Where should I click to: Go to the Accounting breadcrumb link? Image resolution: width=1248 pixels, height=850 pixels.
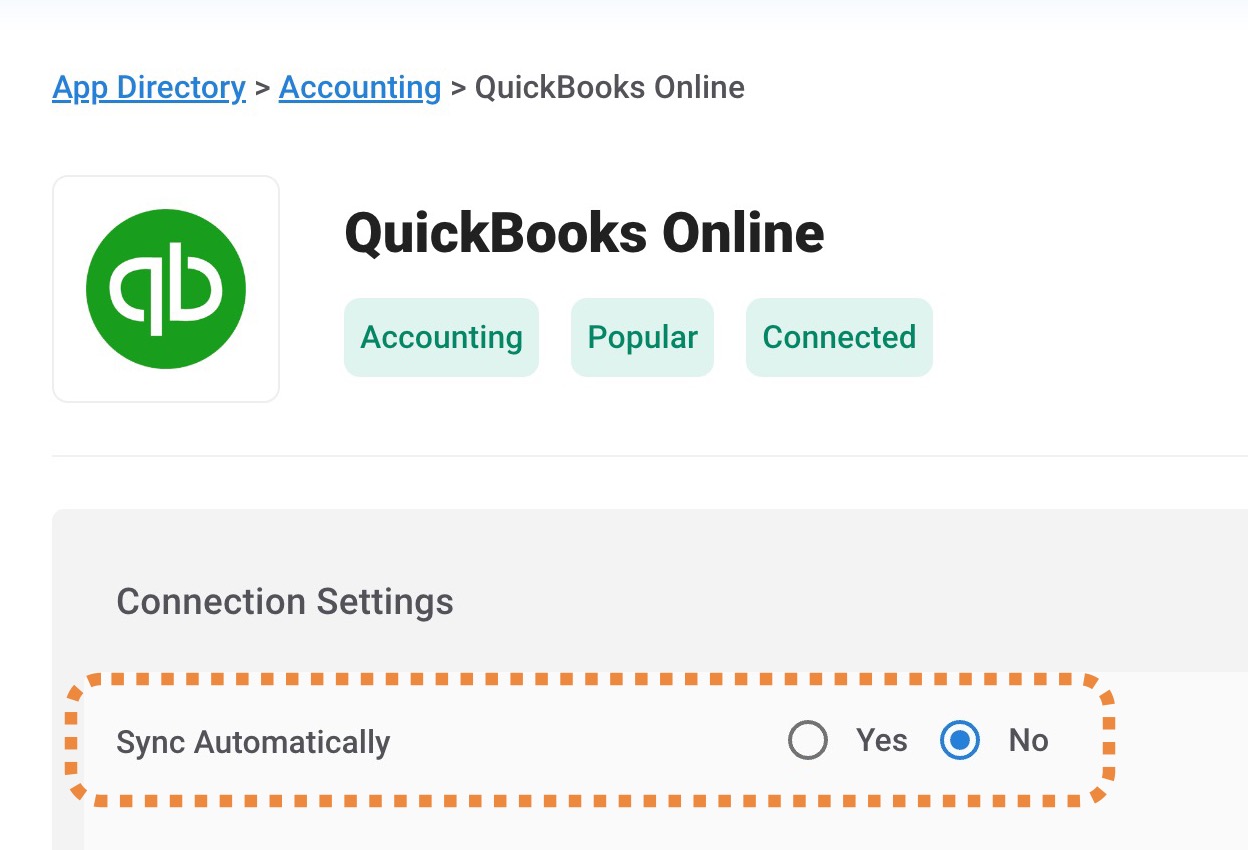tap(360, 88)
